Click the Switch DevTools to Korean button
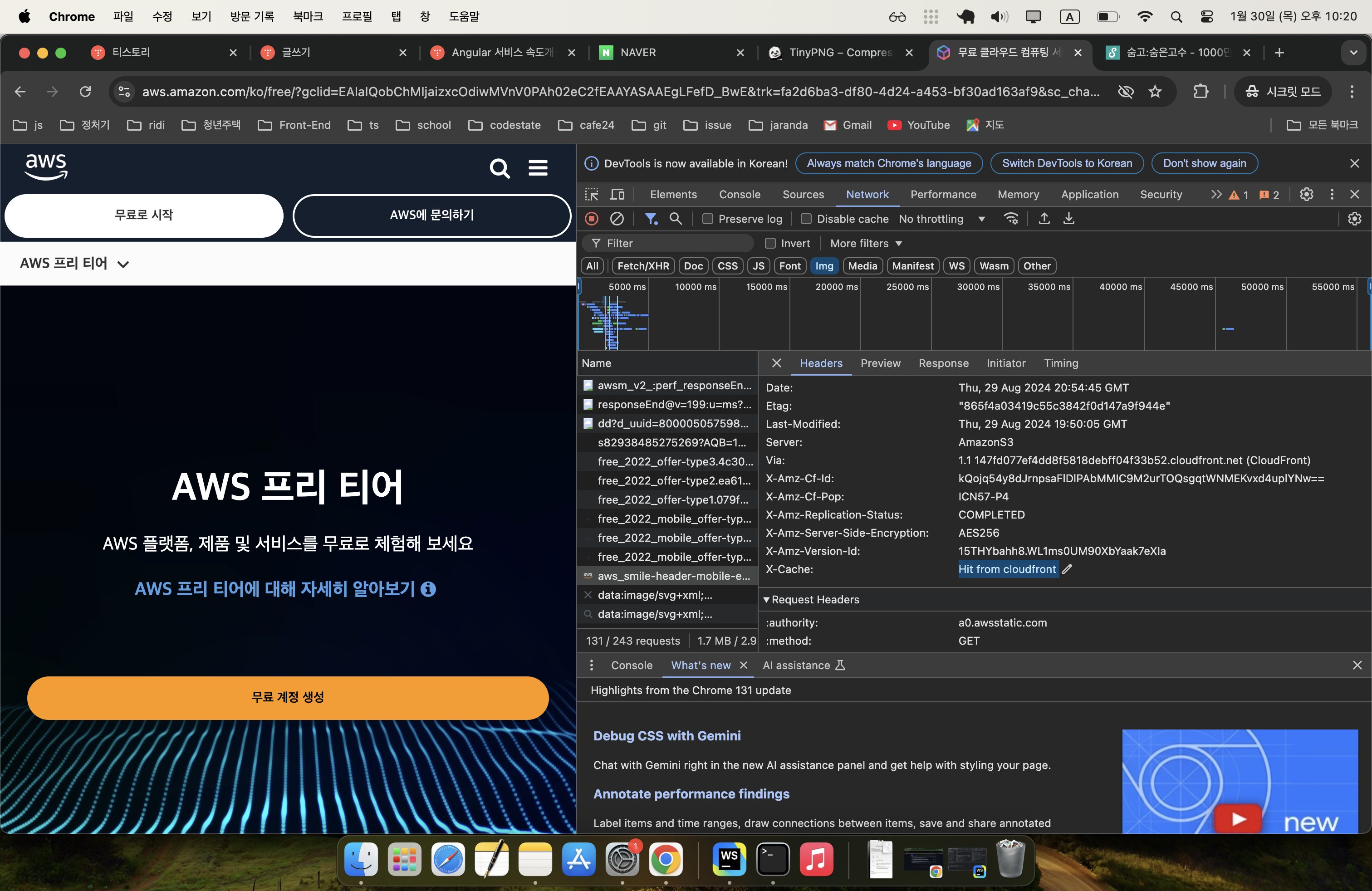 coord(1067,164)
